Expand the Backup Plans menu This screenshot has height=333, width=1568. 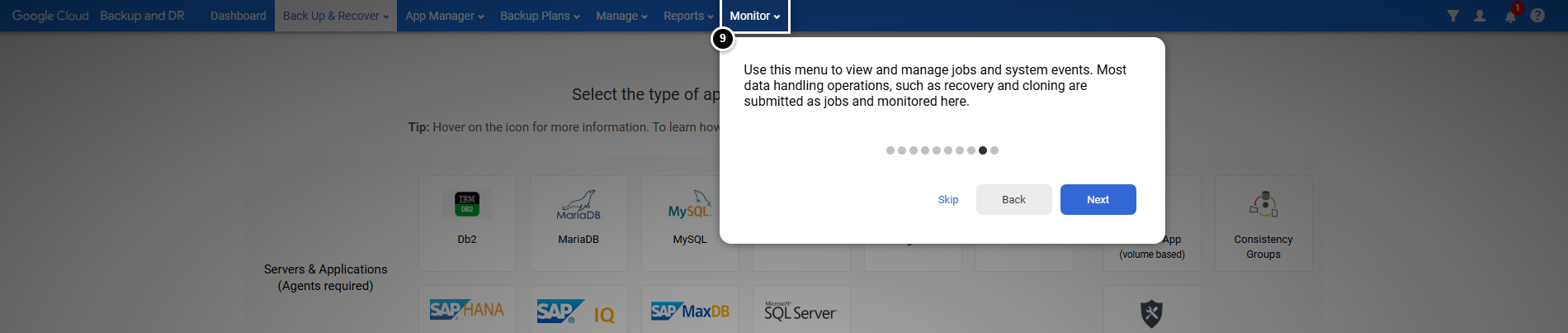[540, 16]
